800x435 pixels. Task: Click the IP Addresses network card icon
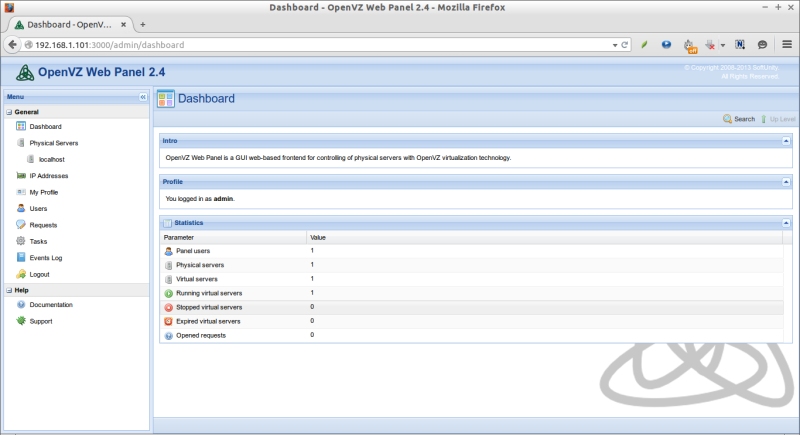click(21, 175)
